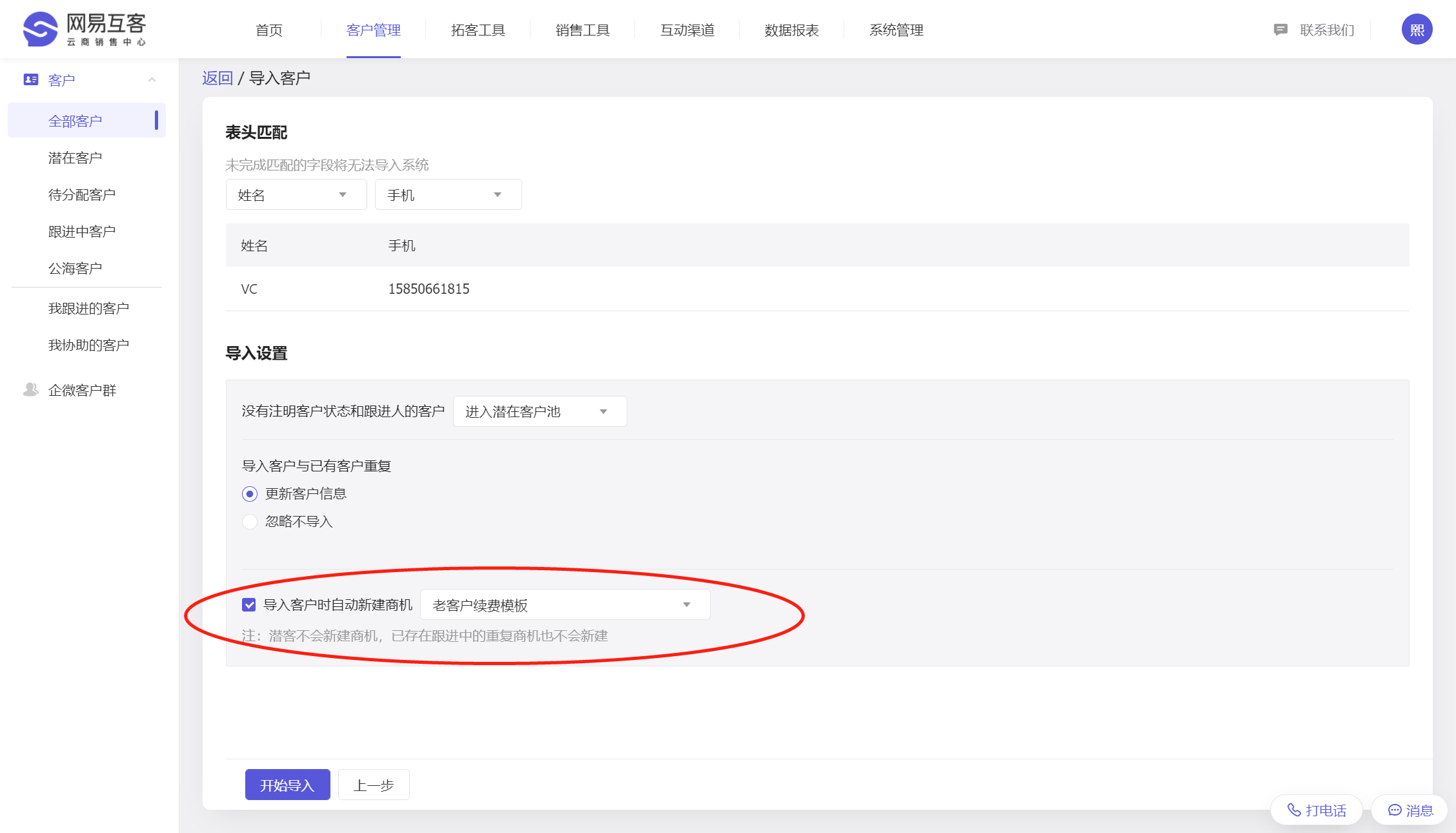Click the 打电话 phone icon

(x=1294, y=810)
